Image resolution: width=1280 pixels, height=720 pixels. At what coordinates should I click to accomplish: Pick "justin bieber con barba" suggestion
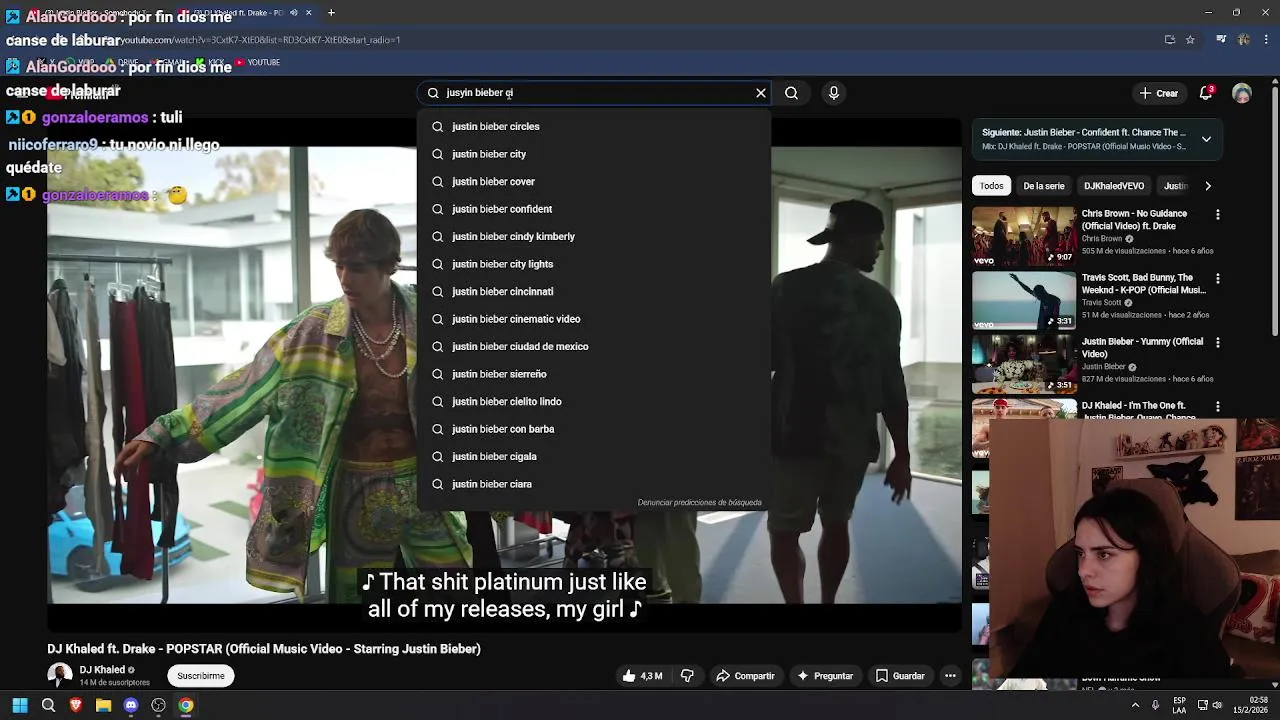point(594,429)
